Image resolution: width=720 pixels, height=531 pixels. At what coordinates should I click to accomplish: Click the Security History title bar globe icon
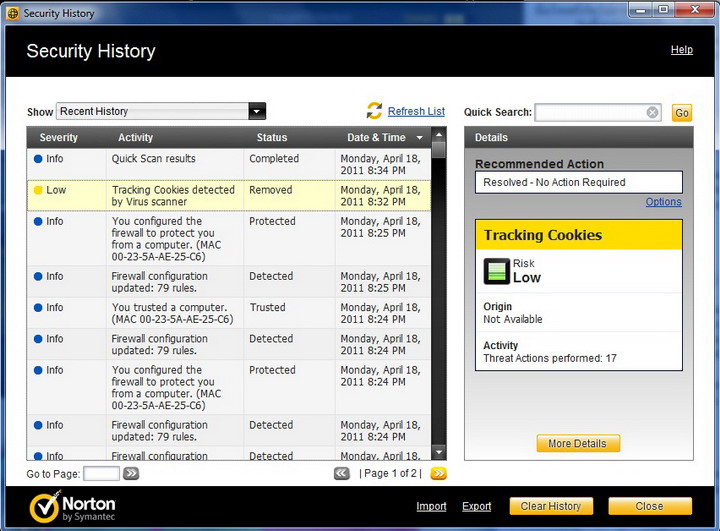(13, 13)
